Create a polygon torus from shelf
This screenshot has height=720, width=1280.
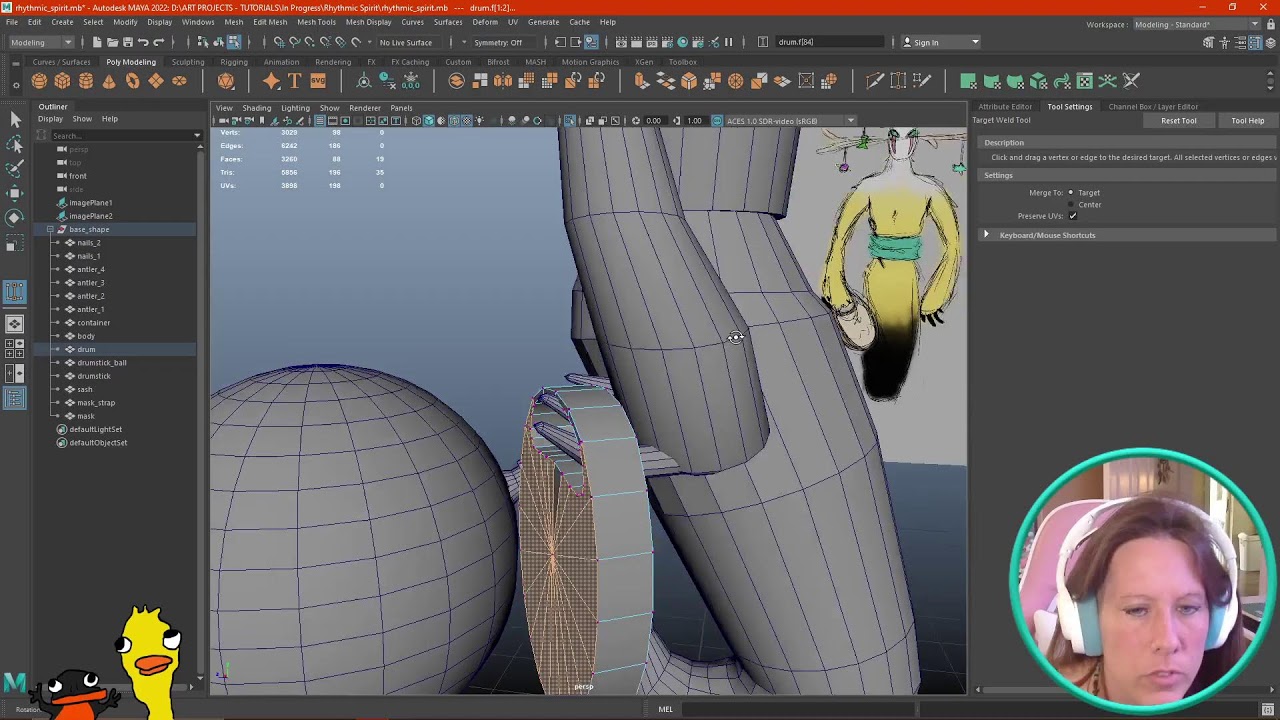pos(132,81)
